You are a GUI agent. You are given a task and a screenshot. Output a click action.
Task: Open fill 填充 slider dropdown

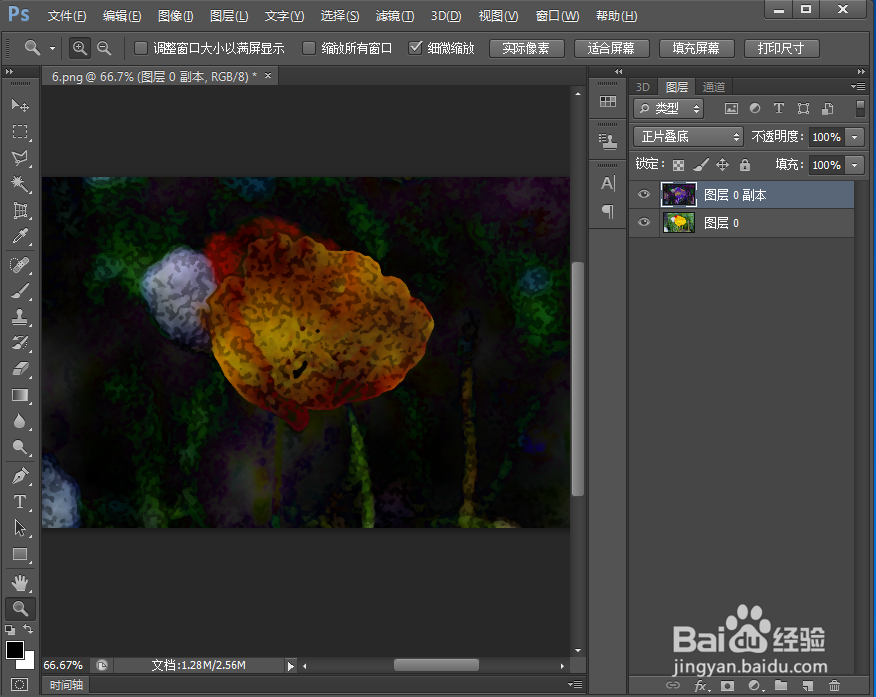(x=855, y=165)
